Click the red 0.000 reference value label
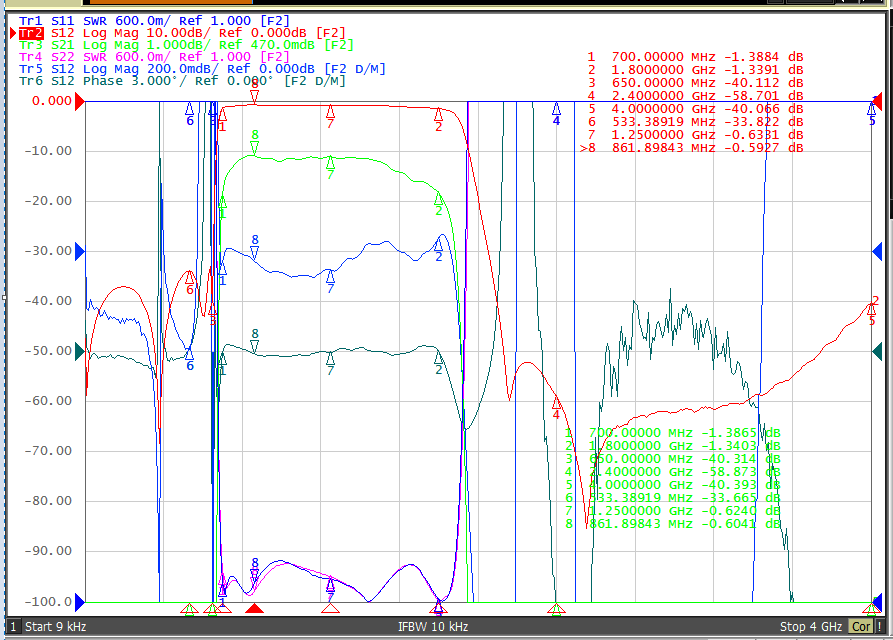 tap(52, 101)
